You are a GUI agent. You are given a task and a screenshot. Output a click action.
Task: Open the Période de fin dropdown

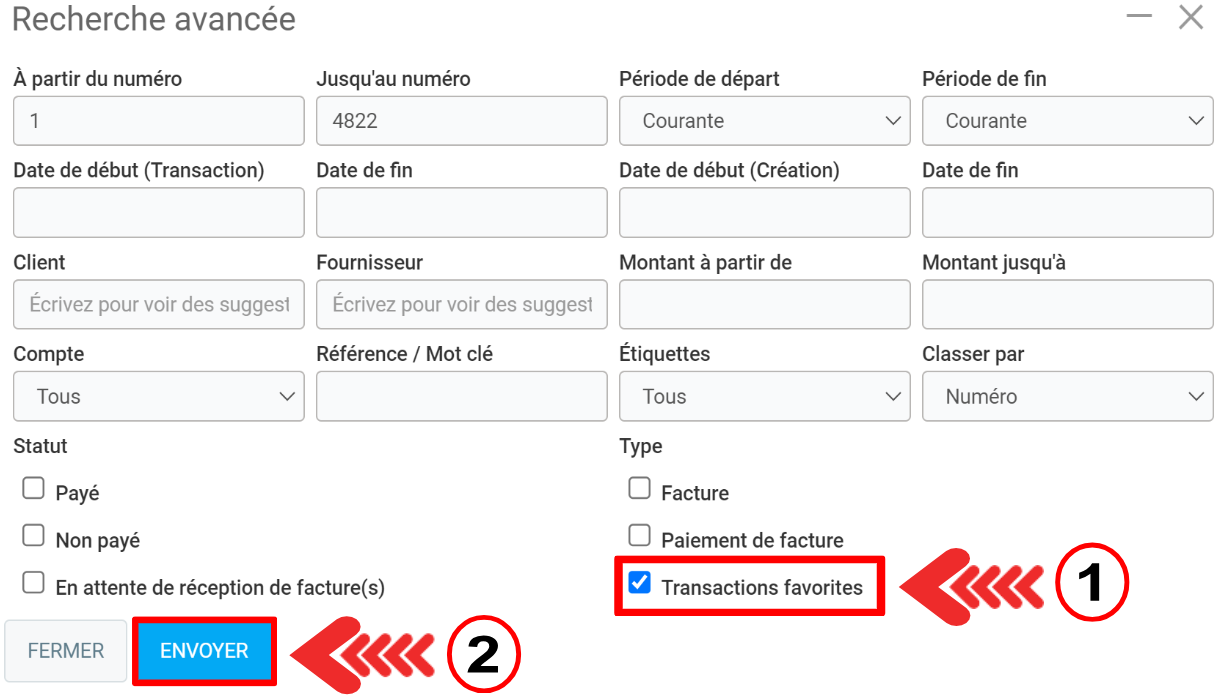click(x=1067, y=121)
